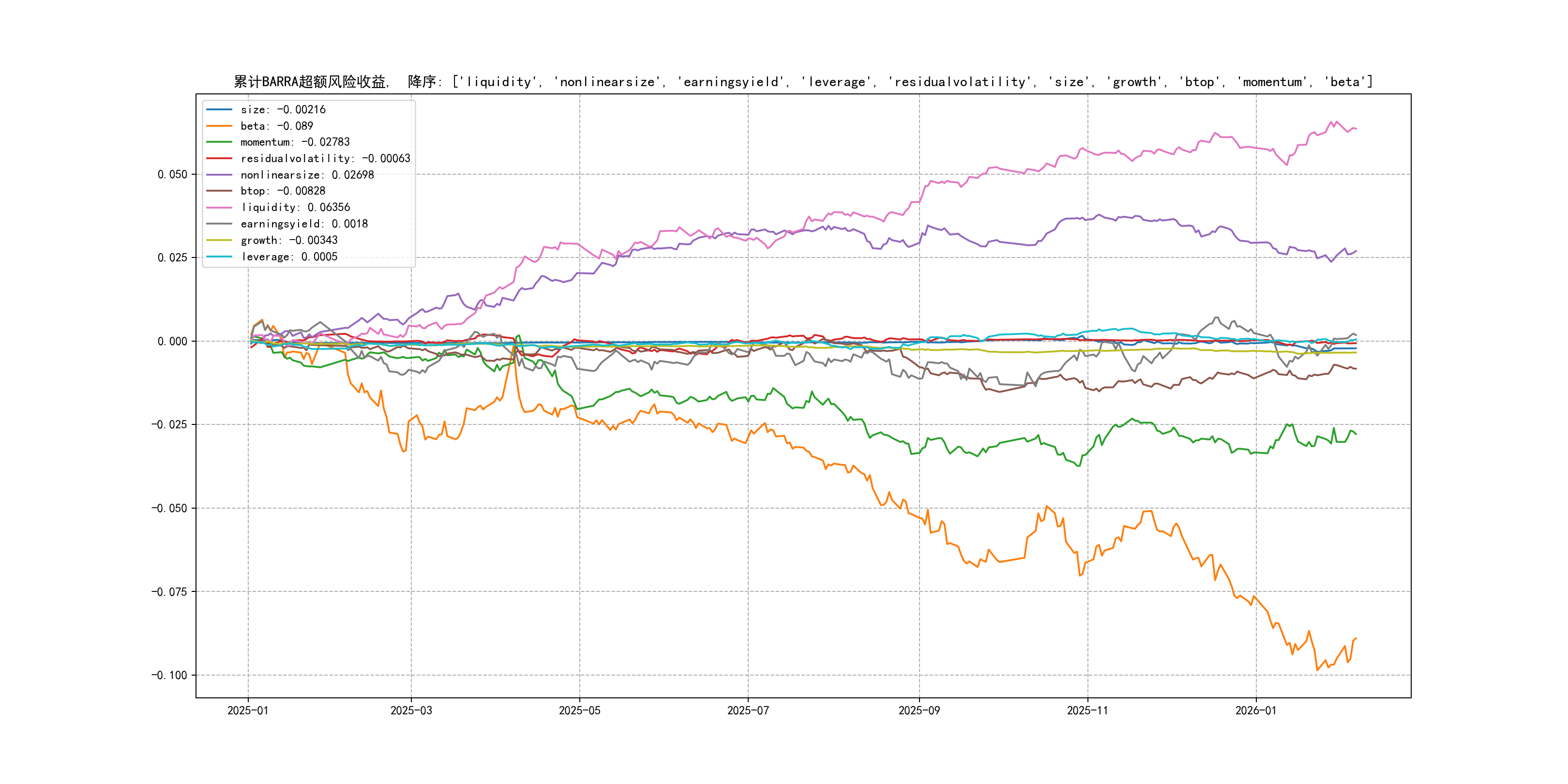Click the btop: -0.00828 legend entry
The width and height of the screenshot is (1568, 784).
[283, 191]
